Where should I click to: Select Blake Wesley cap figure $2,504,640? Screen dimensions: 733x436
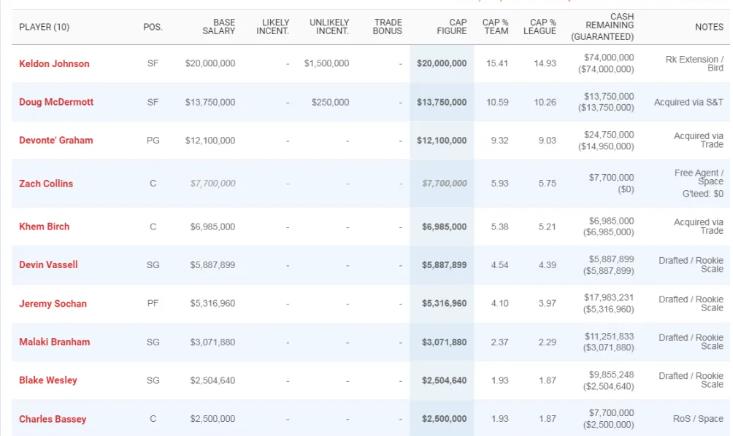[445, 380]
